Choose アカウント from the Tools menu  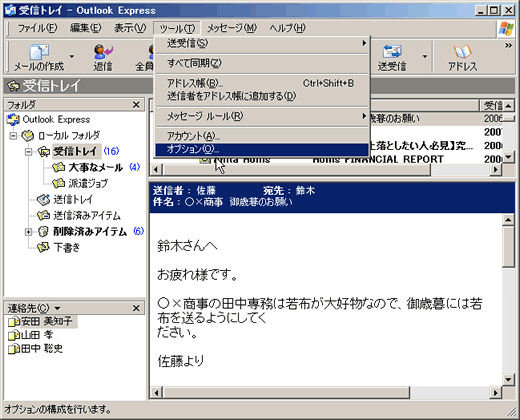coord(262,136)
